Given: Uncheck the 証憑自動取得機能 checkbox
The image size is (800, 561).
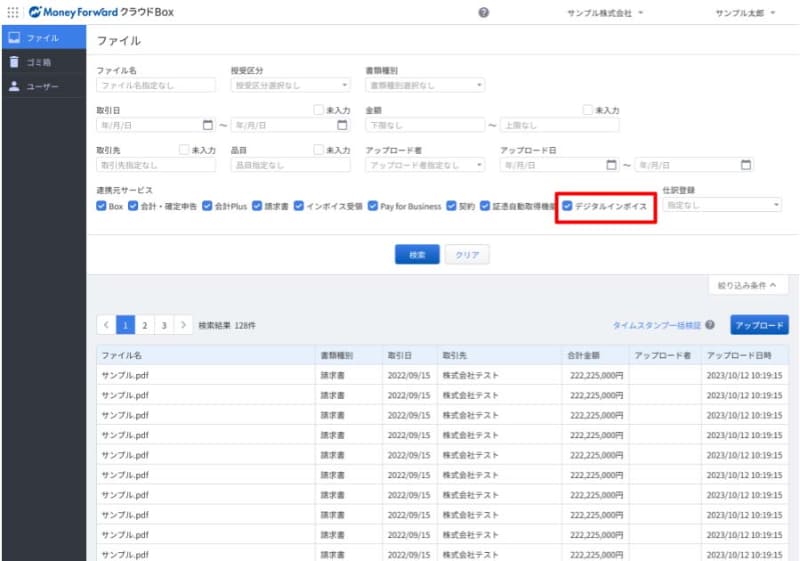Looking at the screenshot, I should tap(485, 206).
